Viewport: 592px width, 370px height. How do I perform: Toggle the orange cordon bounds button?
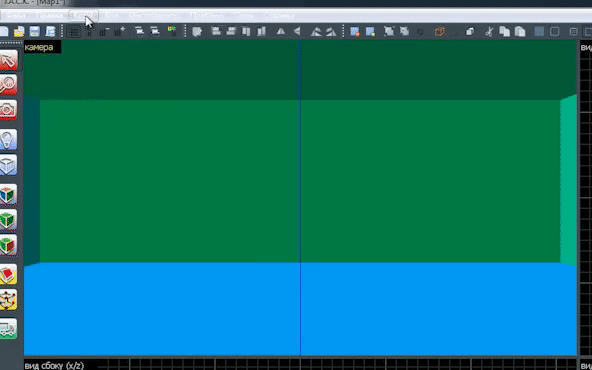point(439,31)
